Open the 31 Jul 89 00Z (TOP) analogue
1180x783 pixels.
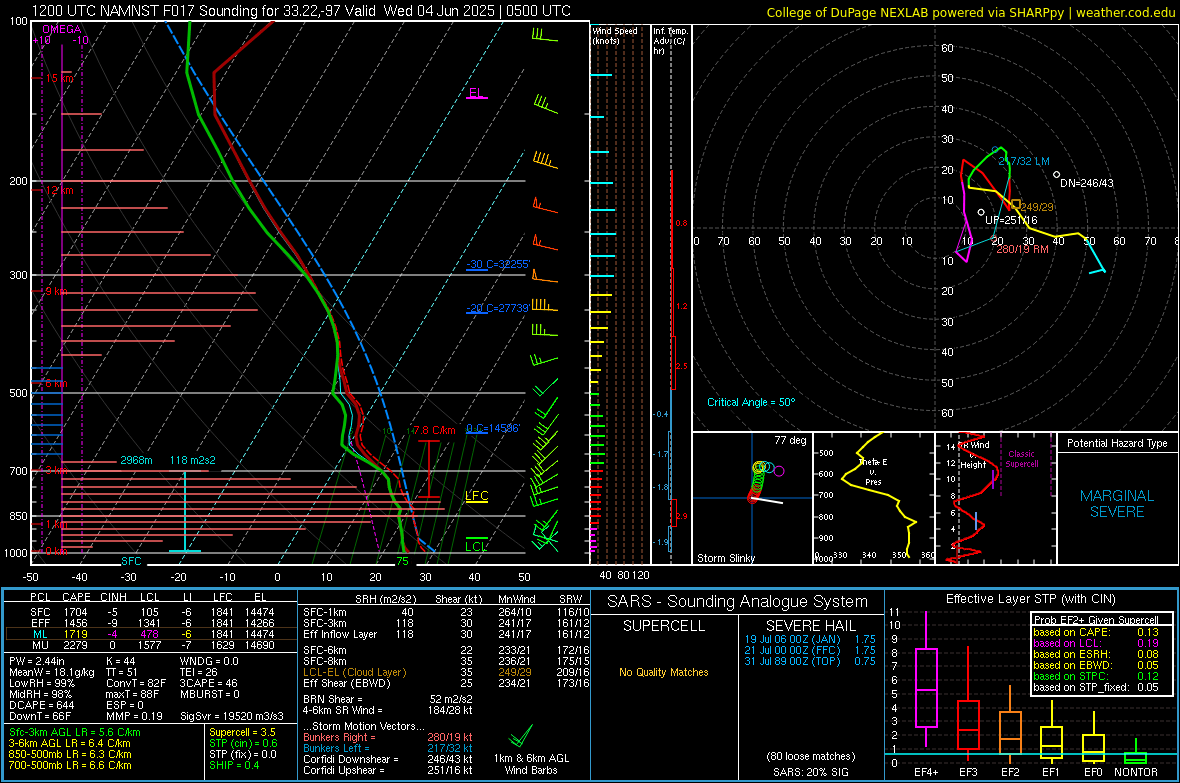pyautogui.click(x=810, y=661)
